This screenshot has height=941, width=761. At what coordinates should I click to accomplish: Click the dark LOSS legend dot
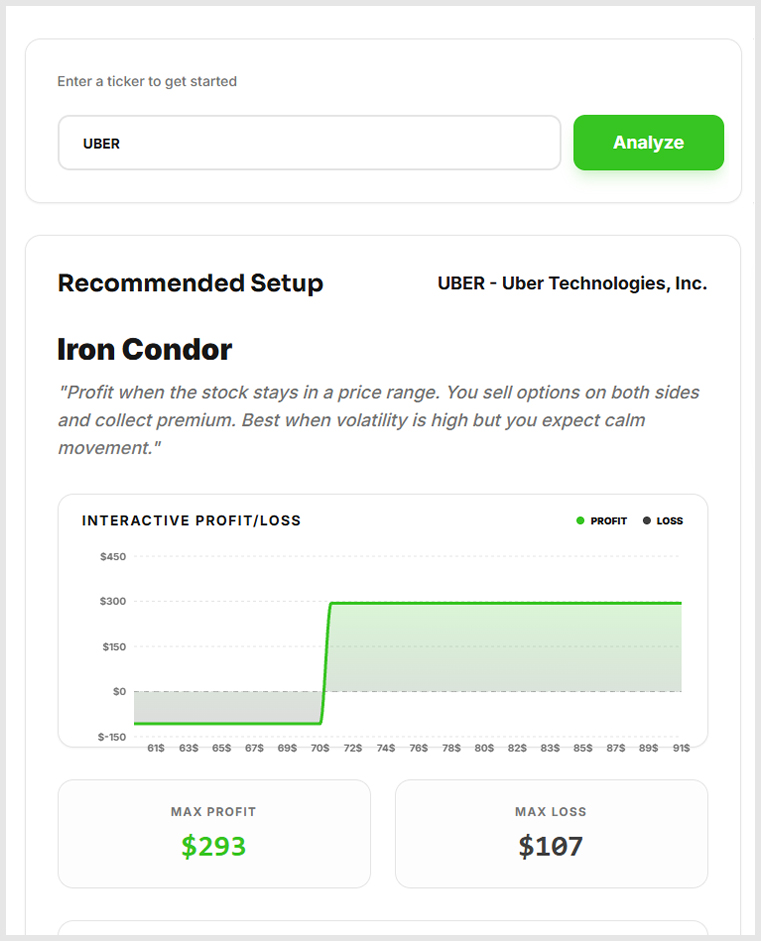point(647,521)
